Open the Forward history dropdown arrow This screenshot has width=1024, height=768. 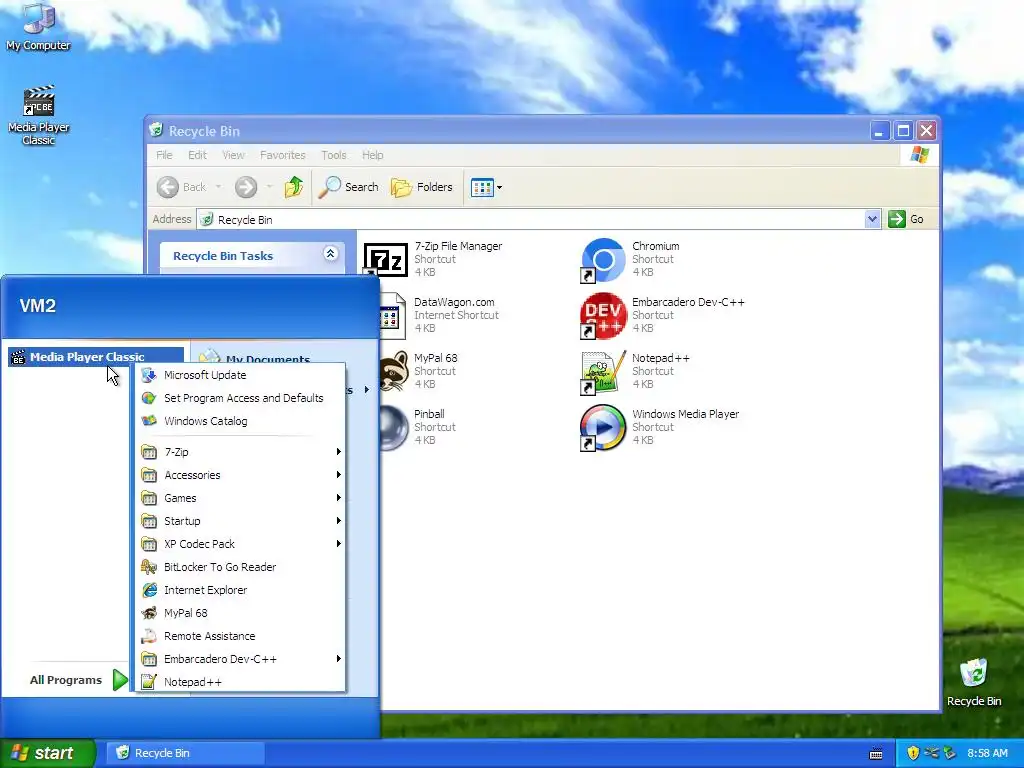[269, 187]
